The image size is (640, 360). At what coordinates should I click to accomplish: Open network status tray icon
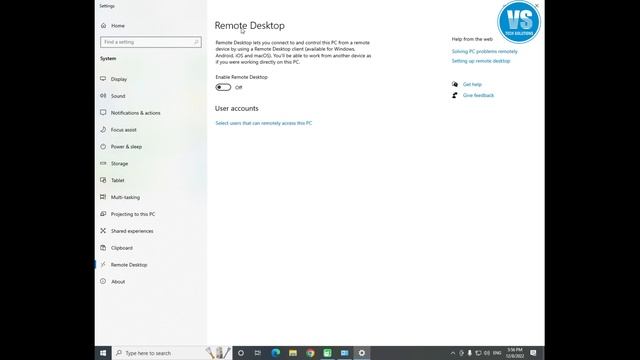[478, 353]
